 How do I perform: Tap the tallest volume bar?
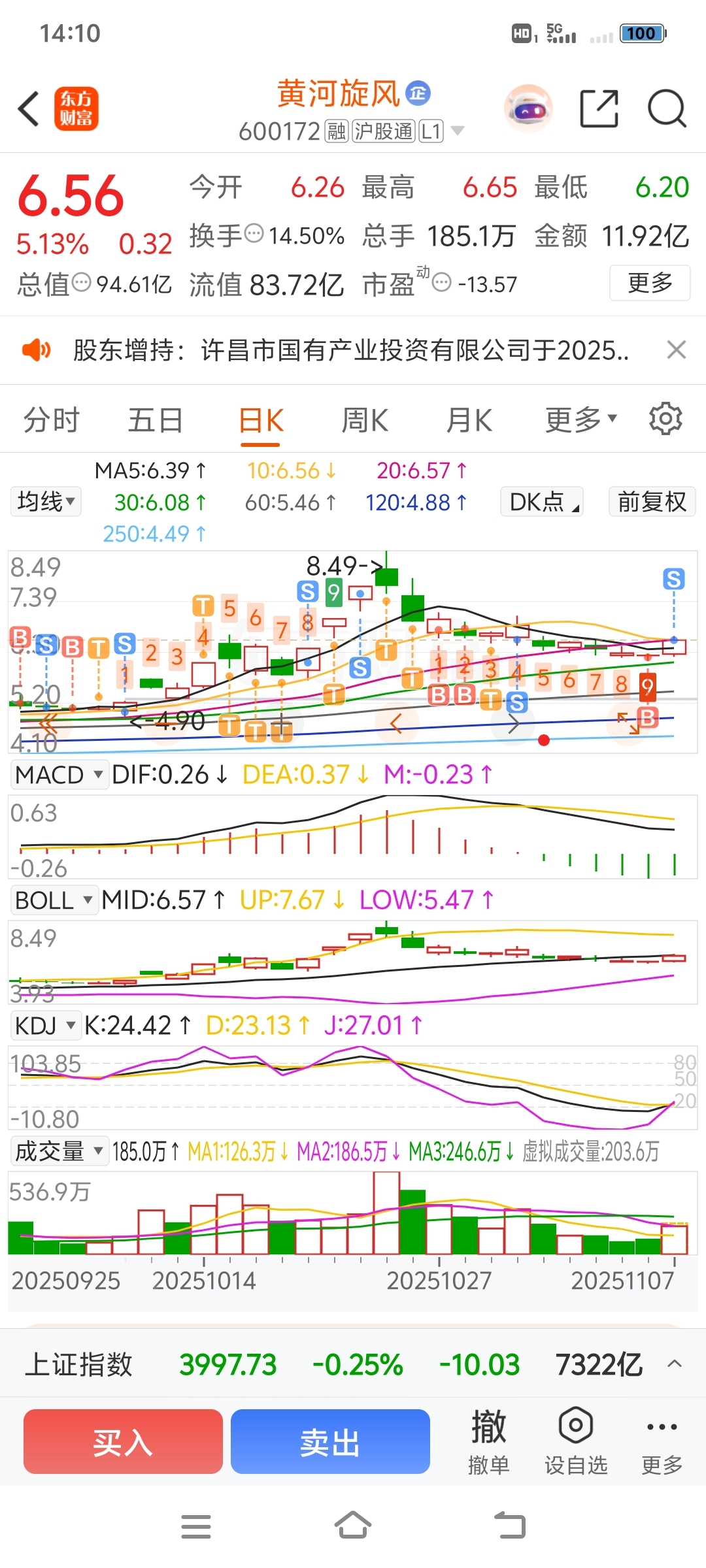pos(386,1213)
